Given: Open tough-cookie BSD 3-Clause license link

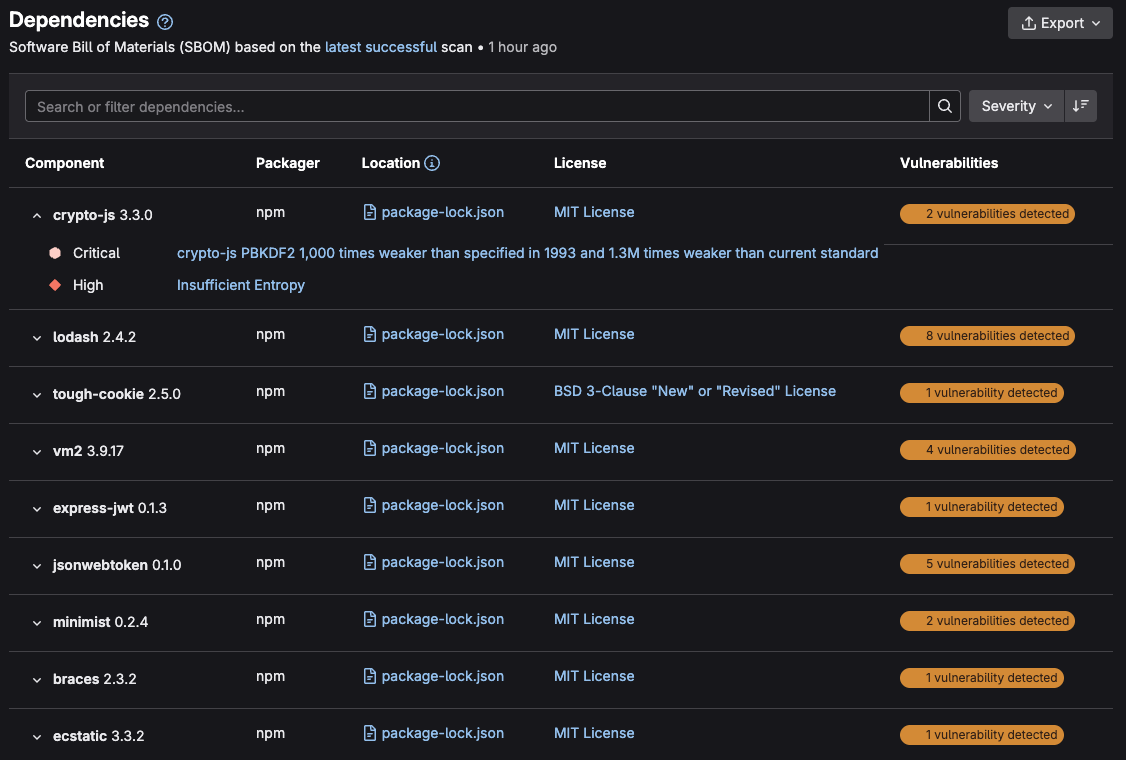Looking at the screenshot, I should coord(694,391).
